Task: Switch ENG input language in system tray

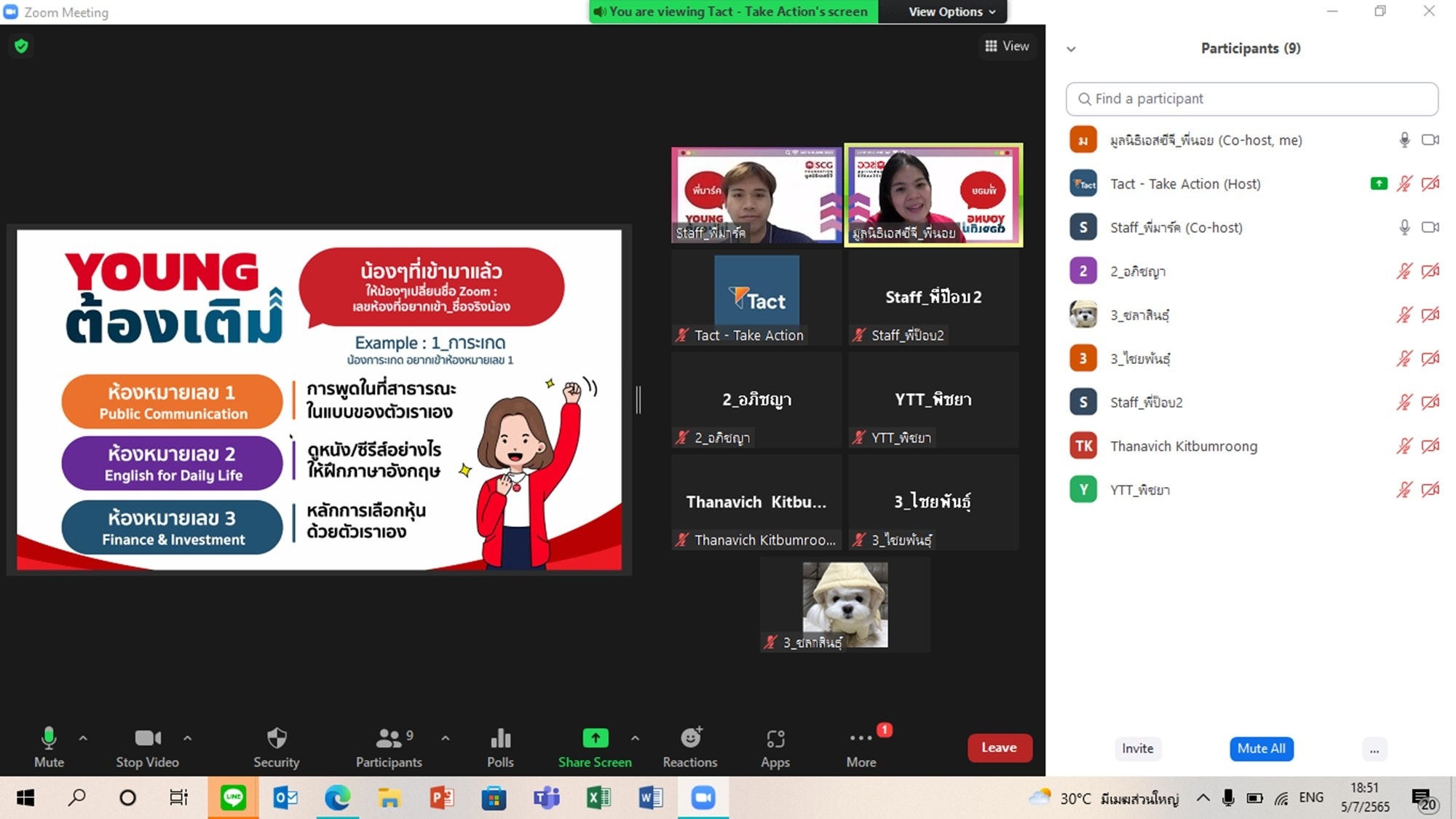Action: (1311, 798)
